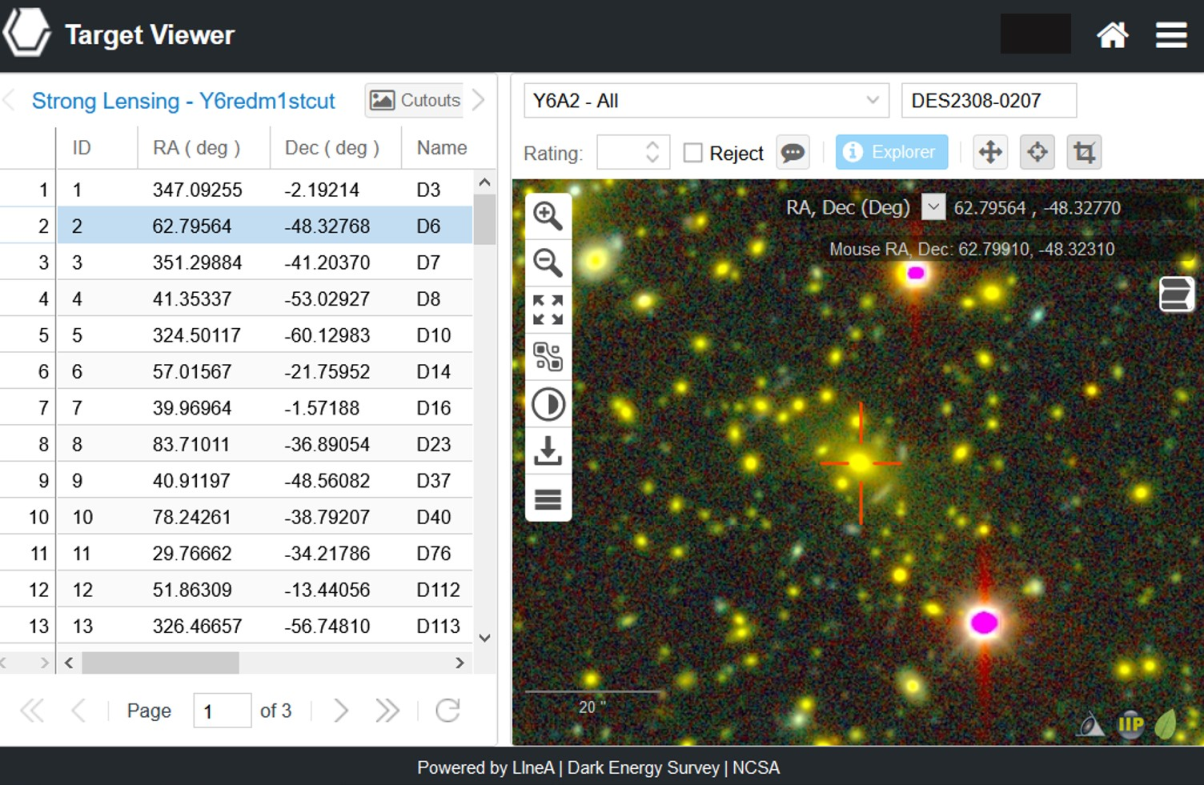Open the Explorer info button
1204x785 pixels.
point(891,152)
